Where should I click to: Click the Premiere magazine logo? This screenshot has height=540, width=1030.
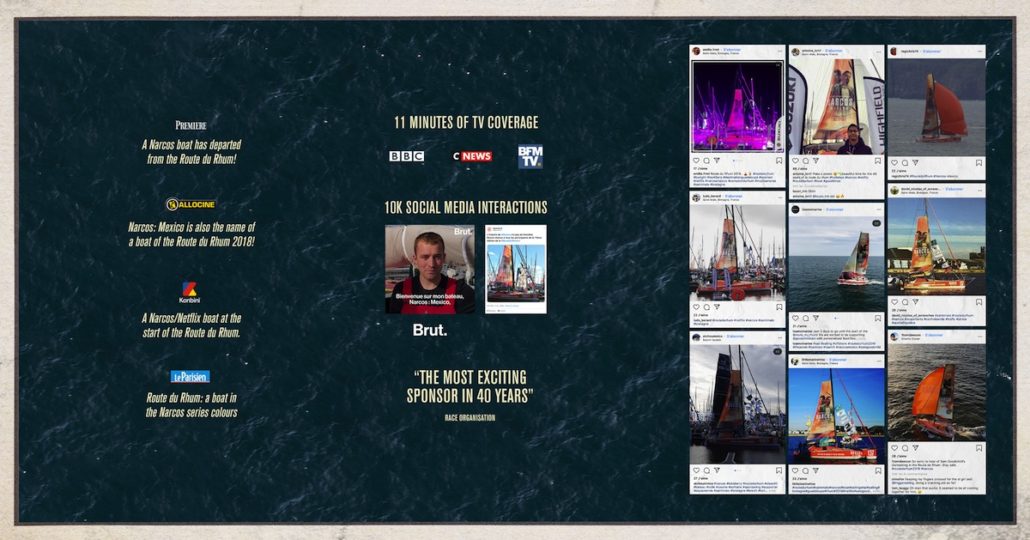190,125
